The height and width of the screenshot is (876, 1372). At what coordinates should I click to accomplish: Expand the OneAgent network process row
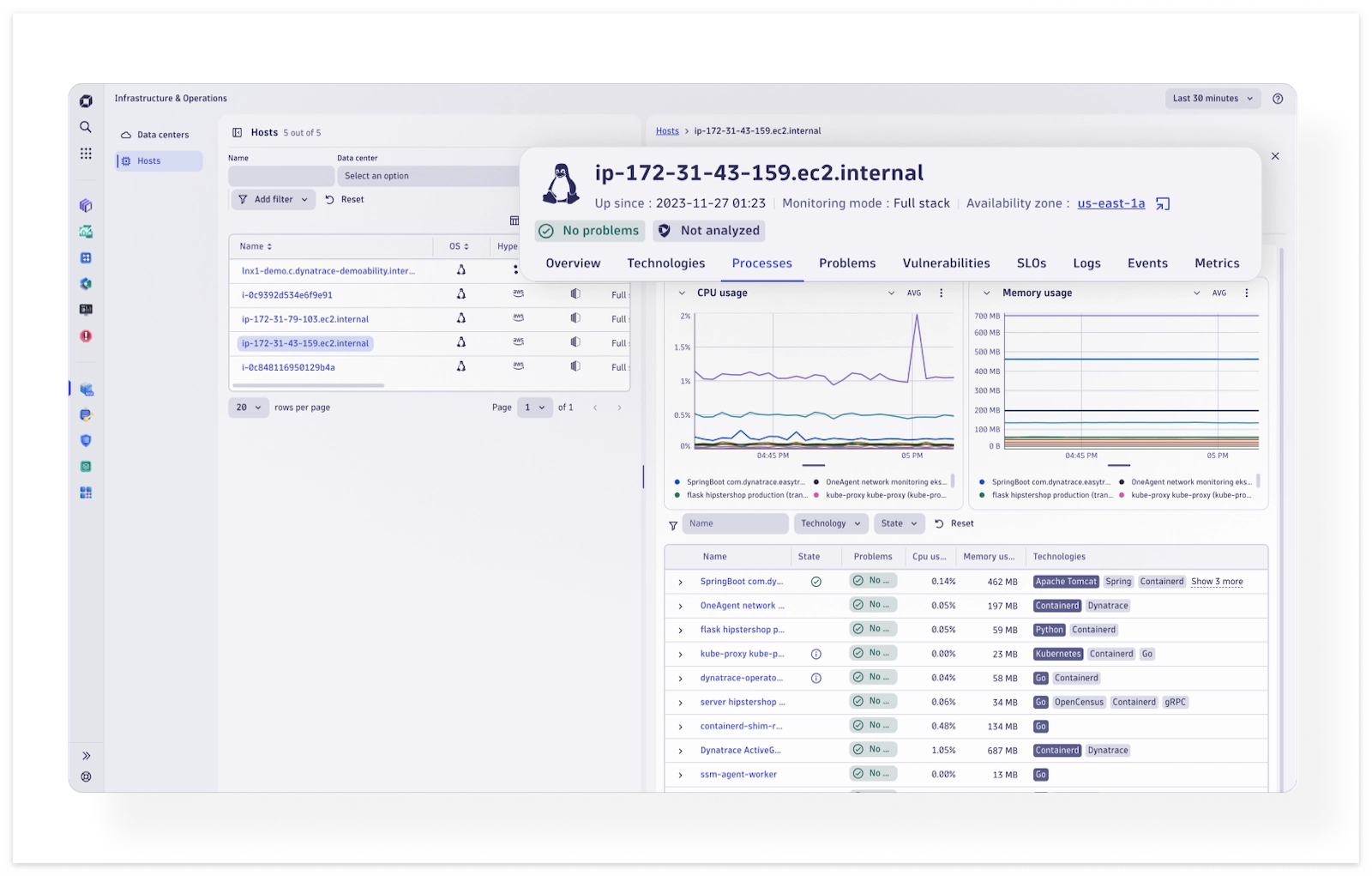click(x=681, y=607)
